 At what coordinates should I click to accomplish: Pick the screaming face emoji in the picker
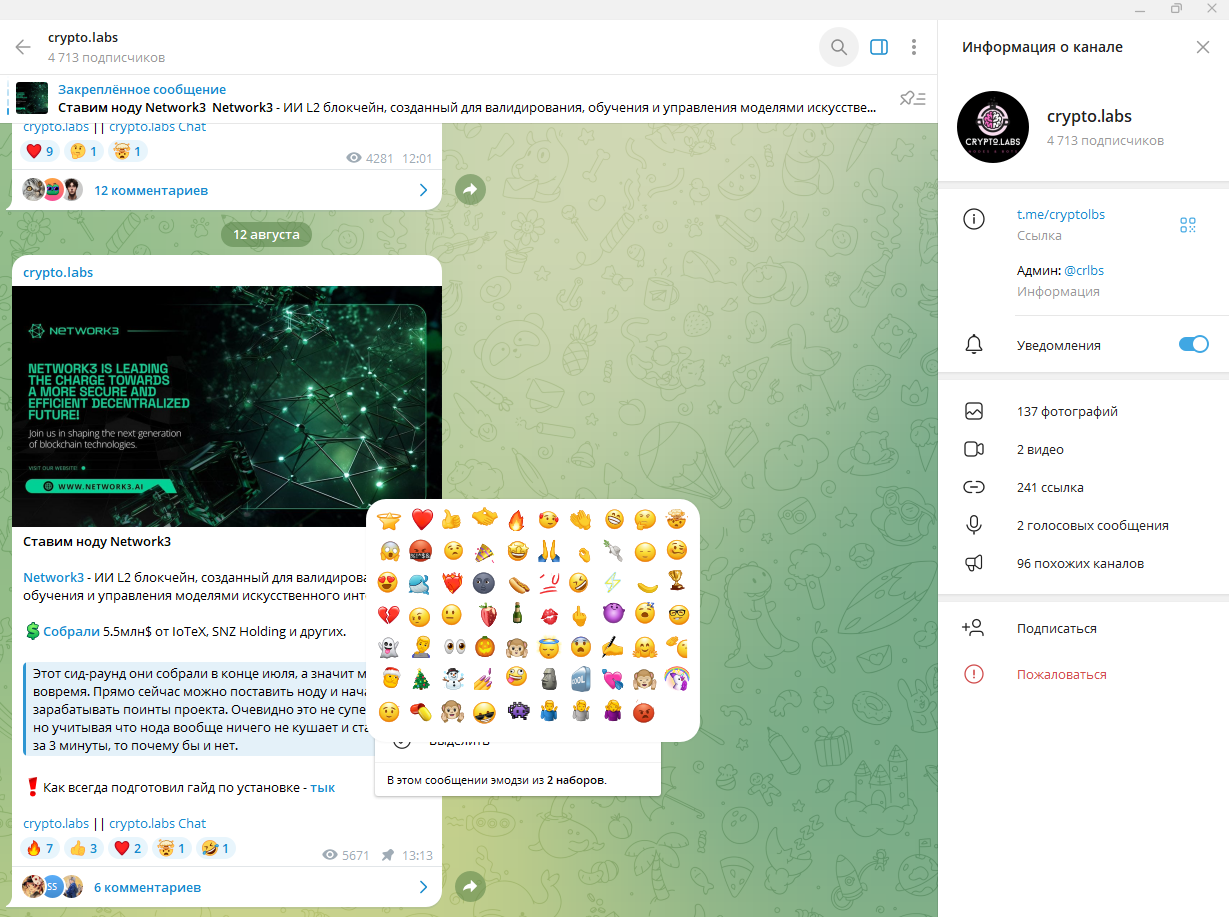pos(389,551)
